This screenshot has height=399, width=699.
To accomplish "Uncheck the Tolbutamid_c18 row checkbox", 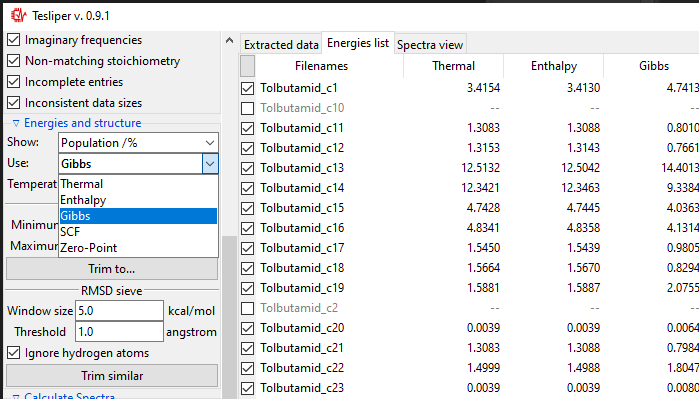I will click(247, 268).
